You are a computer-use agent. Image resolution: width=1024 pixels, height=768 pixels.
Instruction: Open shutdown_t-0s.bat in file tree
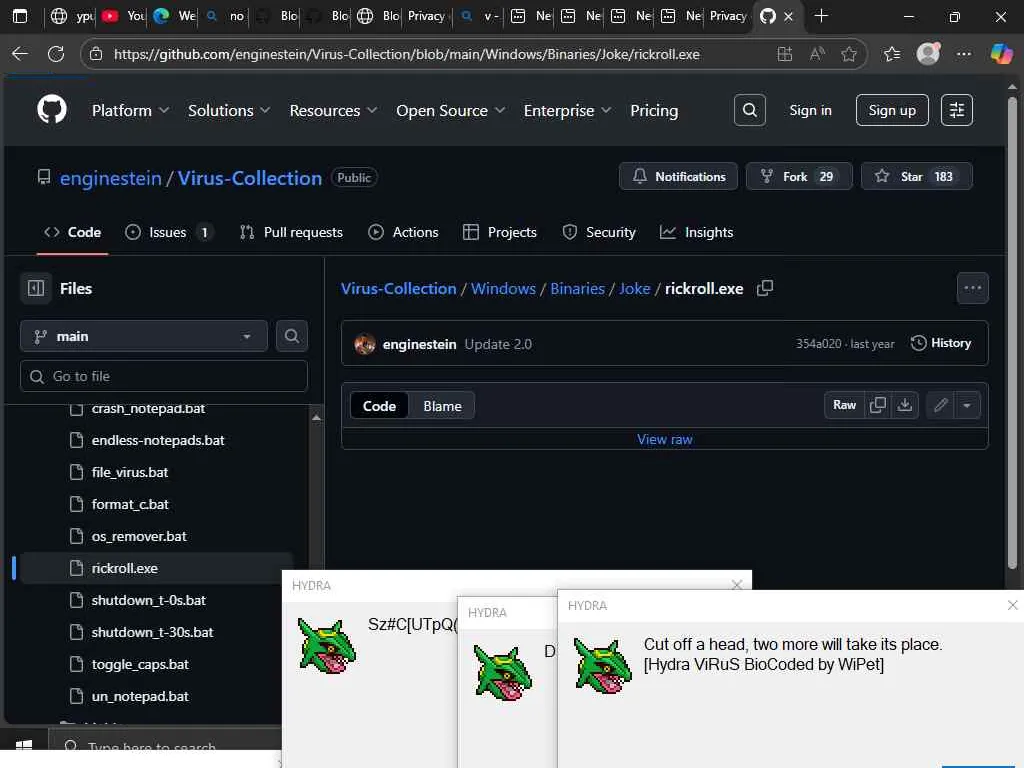pos(148,600)
